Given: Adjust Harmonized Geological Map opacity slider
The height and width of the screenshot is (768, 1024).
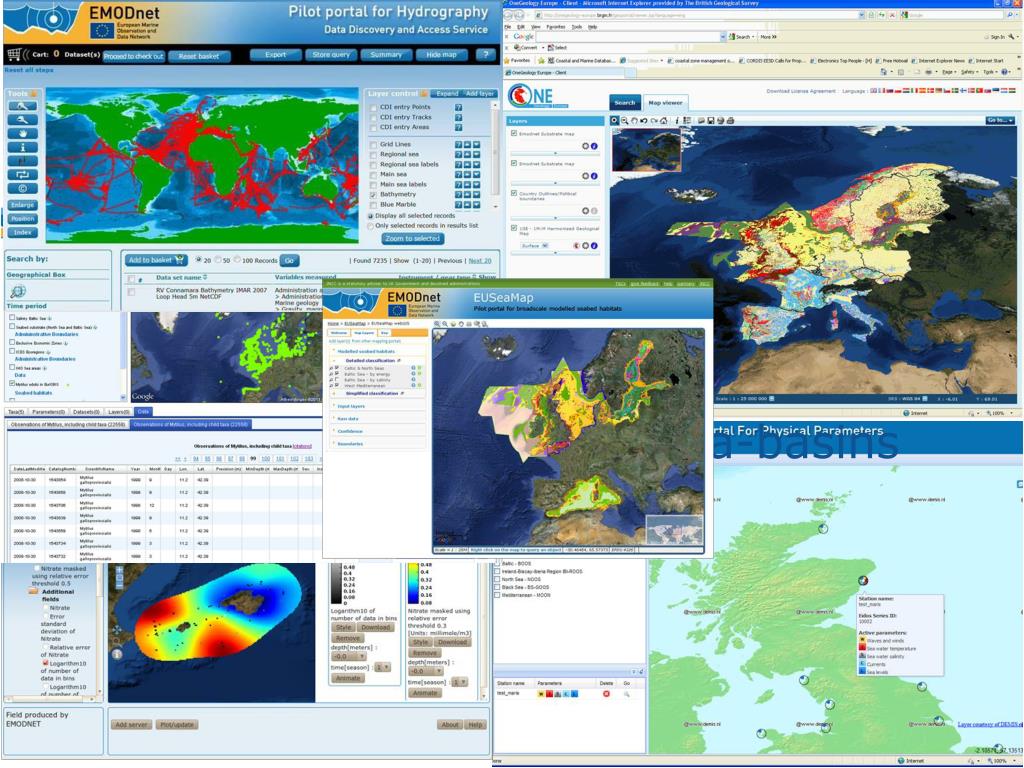Looking at the screenshot, I should tap(556, 253).
